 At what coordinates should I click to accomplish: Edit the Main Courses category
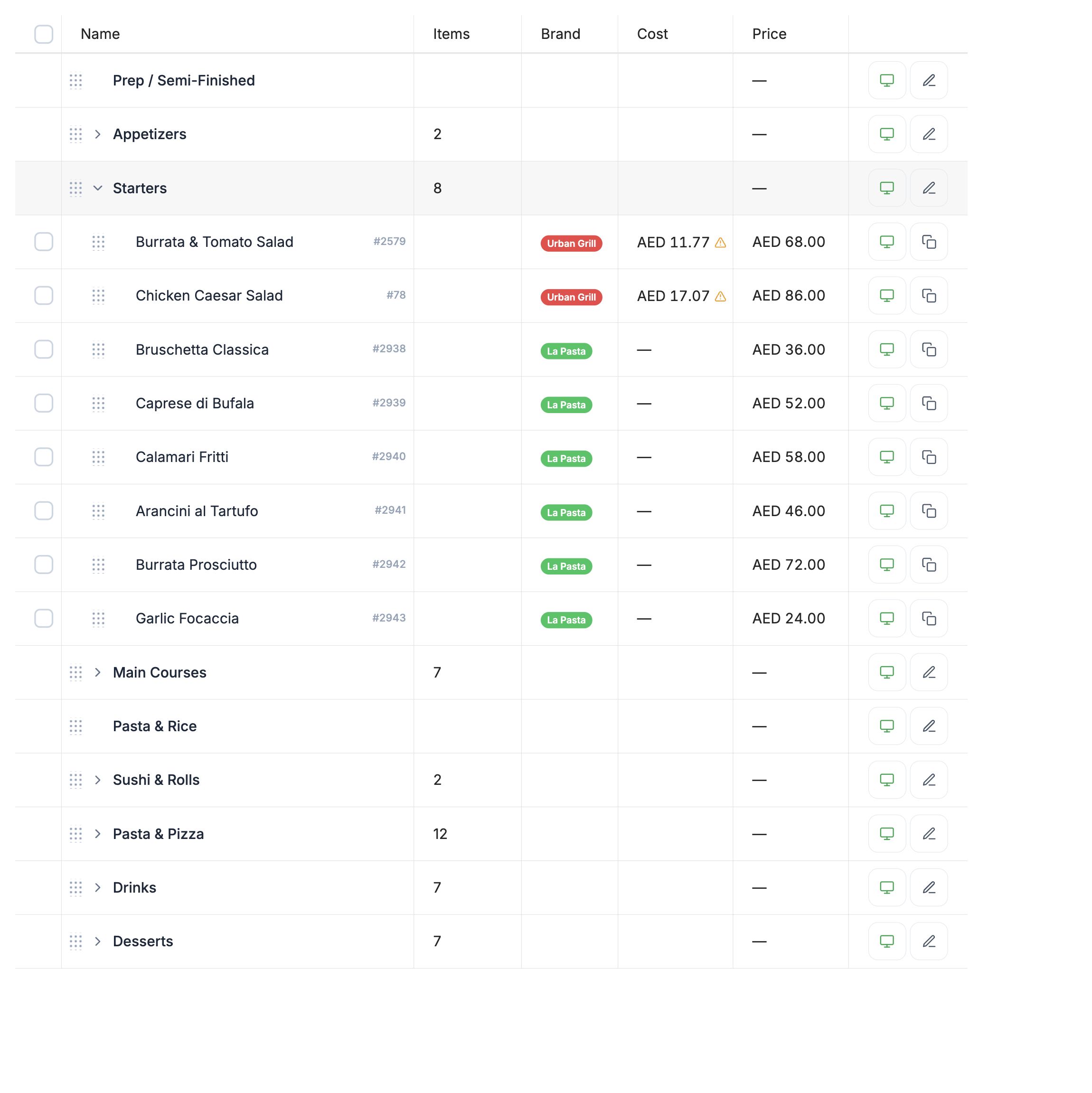[929, 672]
